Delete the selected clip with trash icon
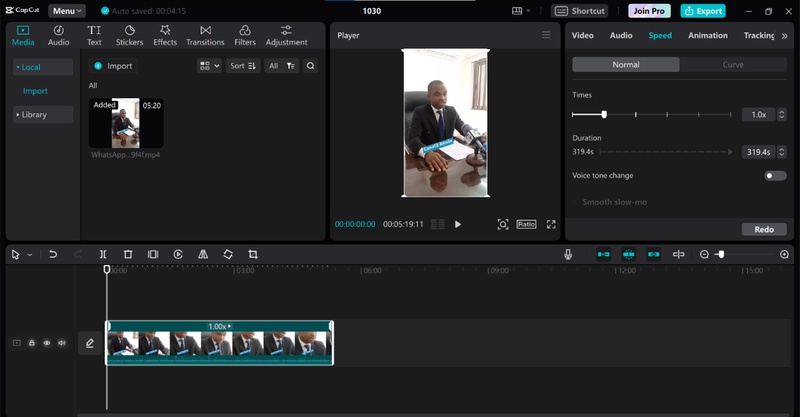Viewport: 800px width, 417px height. tap(128, 255)
